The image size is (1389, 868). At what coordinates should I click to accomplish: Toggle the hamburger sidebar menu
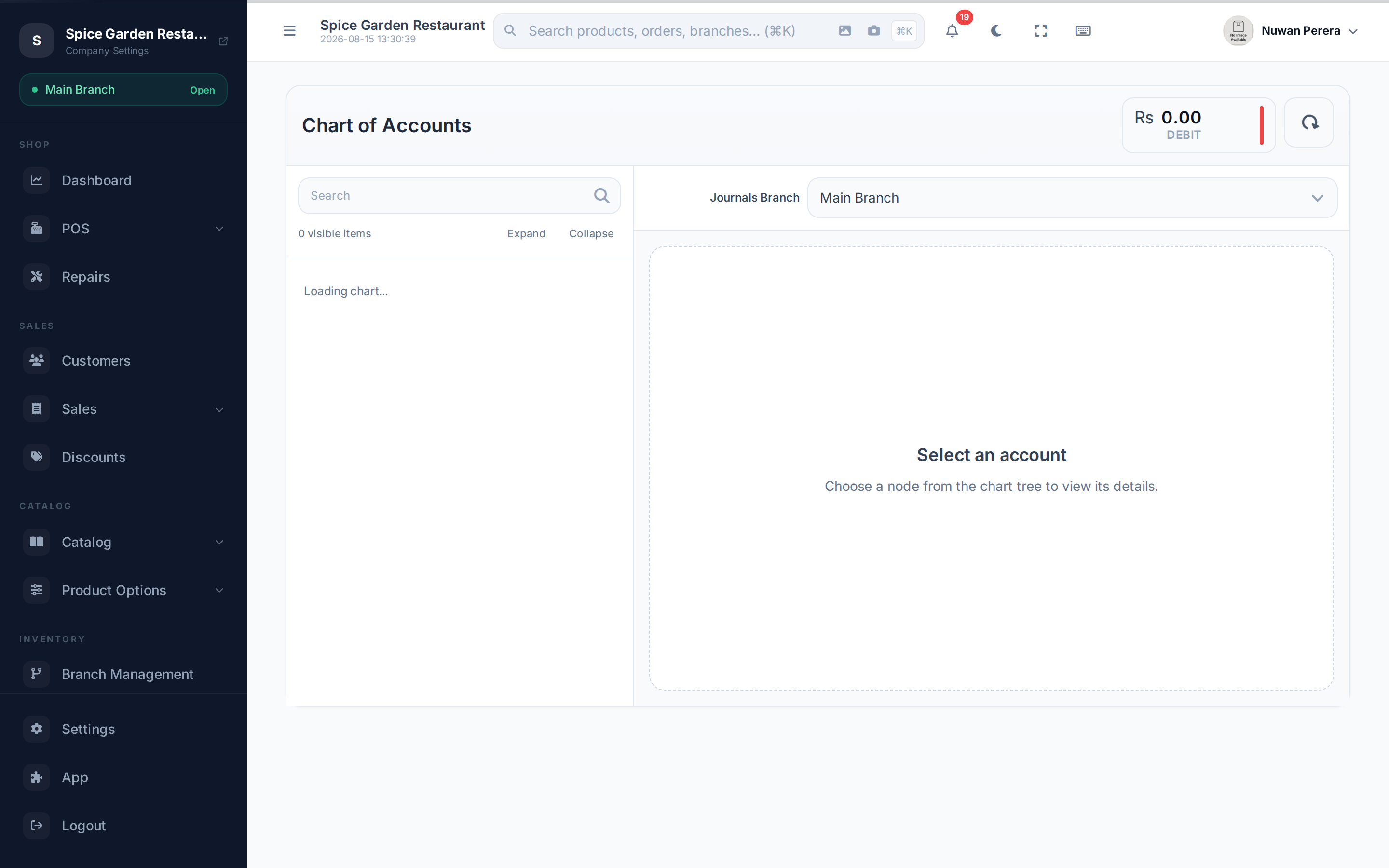coord(289,31)
